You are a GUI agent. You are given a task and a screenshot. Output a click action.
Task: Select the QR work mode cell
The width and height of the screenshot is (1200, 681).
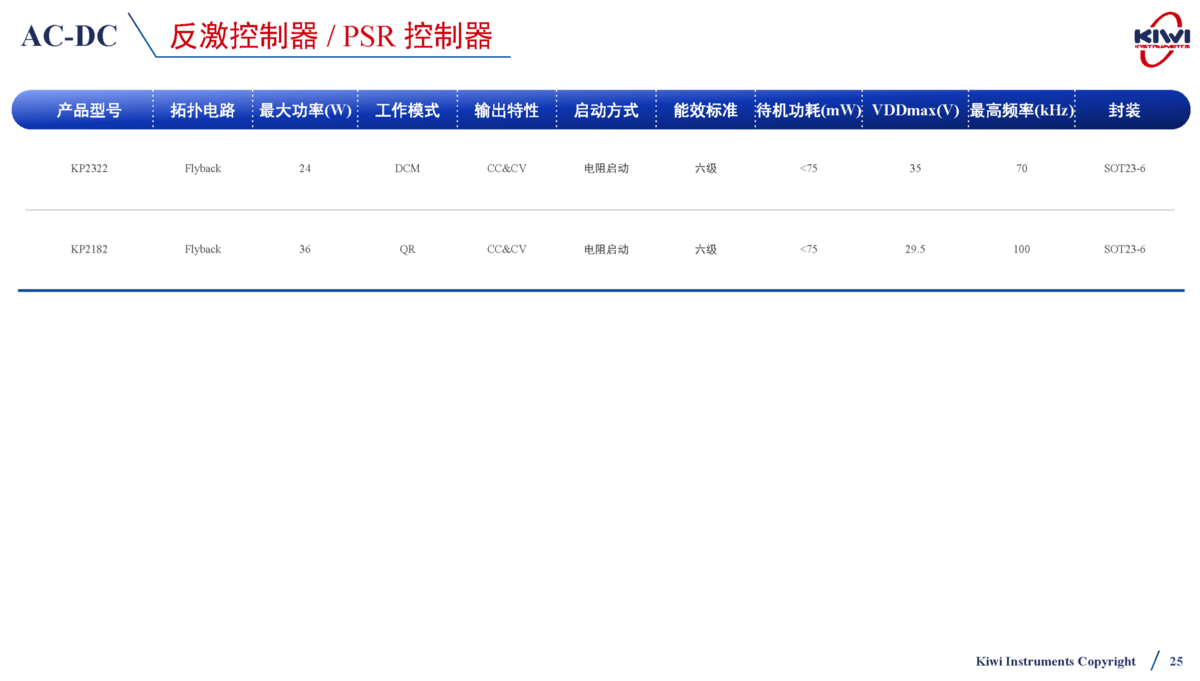407,249
